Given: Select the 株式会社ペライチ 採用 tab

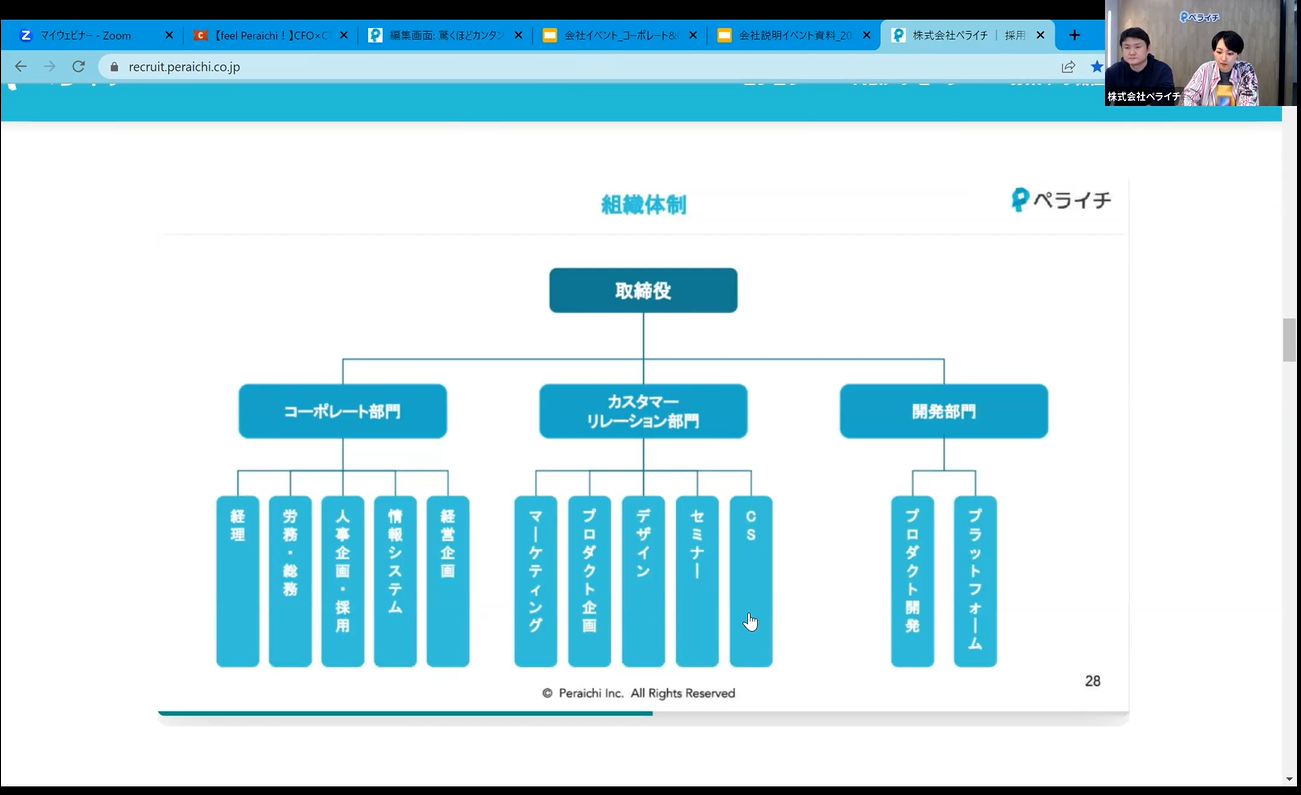Looking at the screenshot, I should (x=968, y=35).
